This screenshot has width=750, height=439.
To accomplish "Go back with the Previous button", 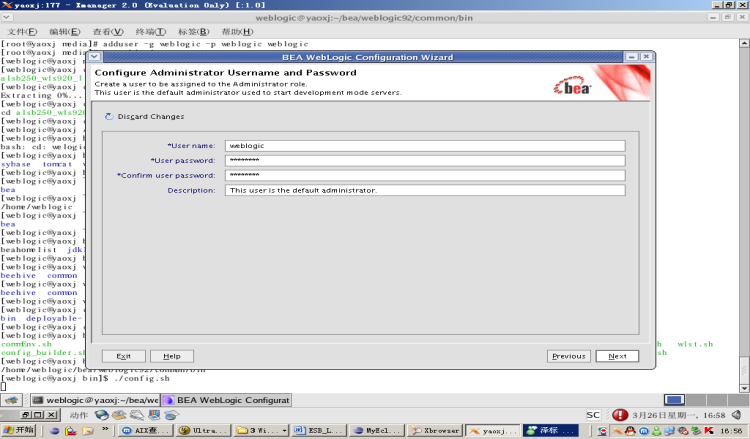I will [569, 356].
